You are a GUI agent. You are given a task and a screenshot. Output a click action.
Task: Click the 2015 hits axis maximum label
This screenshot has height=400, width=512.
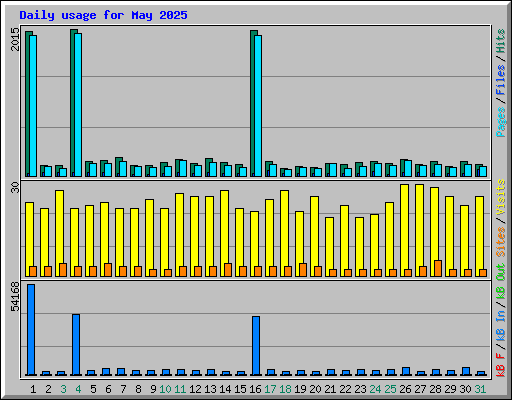[x=15, y=39]
